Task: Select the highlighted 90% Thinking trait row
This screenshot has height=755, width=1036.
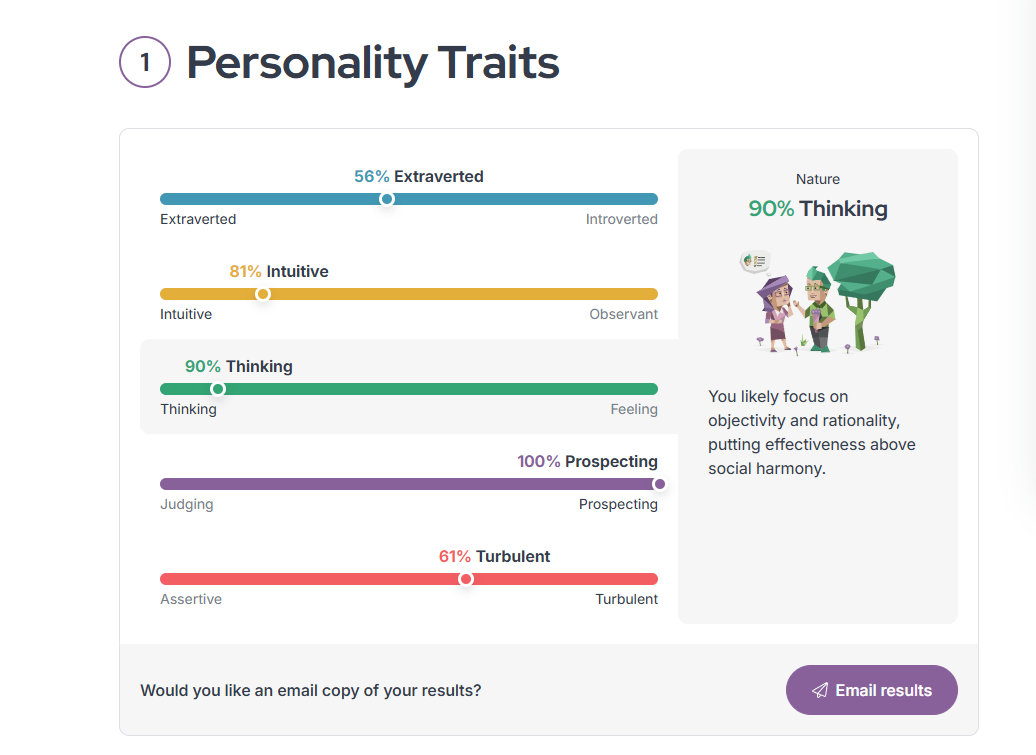Action: pyautogui.click(x=409, y=387)
